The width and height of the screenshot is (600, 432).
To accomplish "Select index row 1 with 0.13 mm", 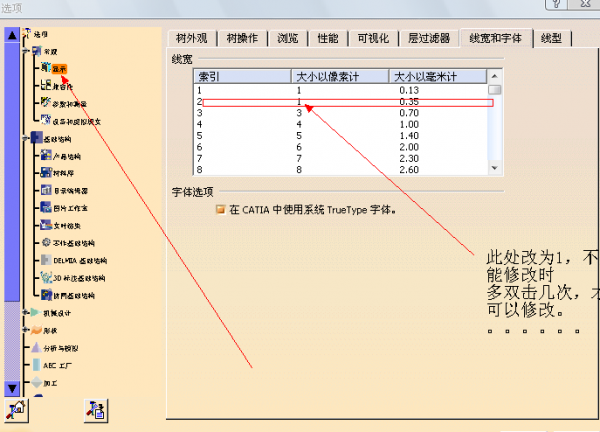I will (341, 91).
